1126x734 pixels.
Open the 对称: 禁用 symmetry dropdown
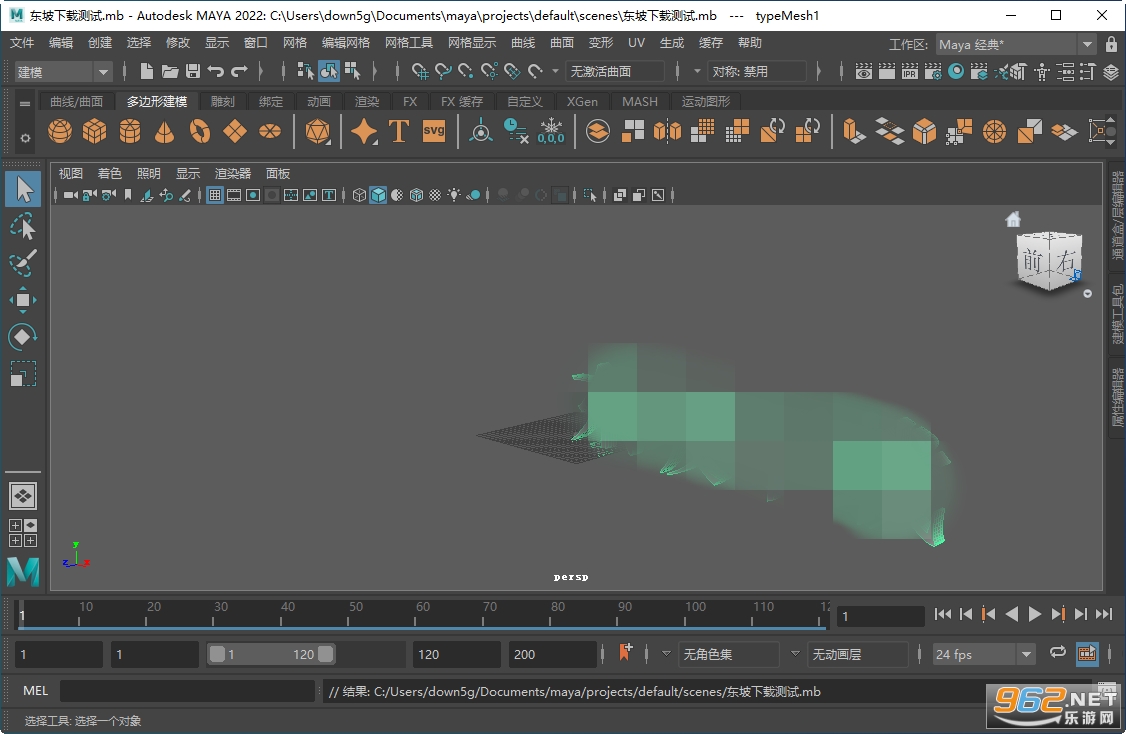click(757, 72)
